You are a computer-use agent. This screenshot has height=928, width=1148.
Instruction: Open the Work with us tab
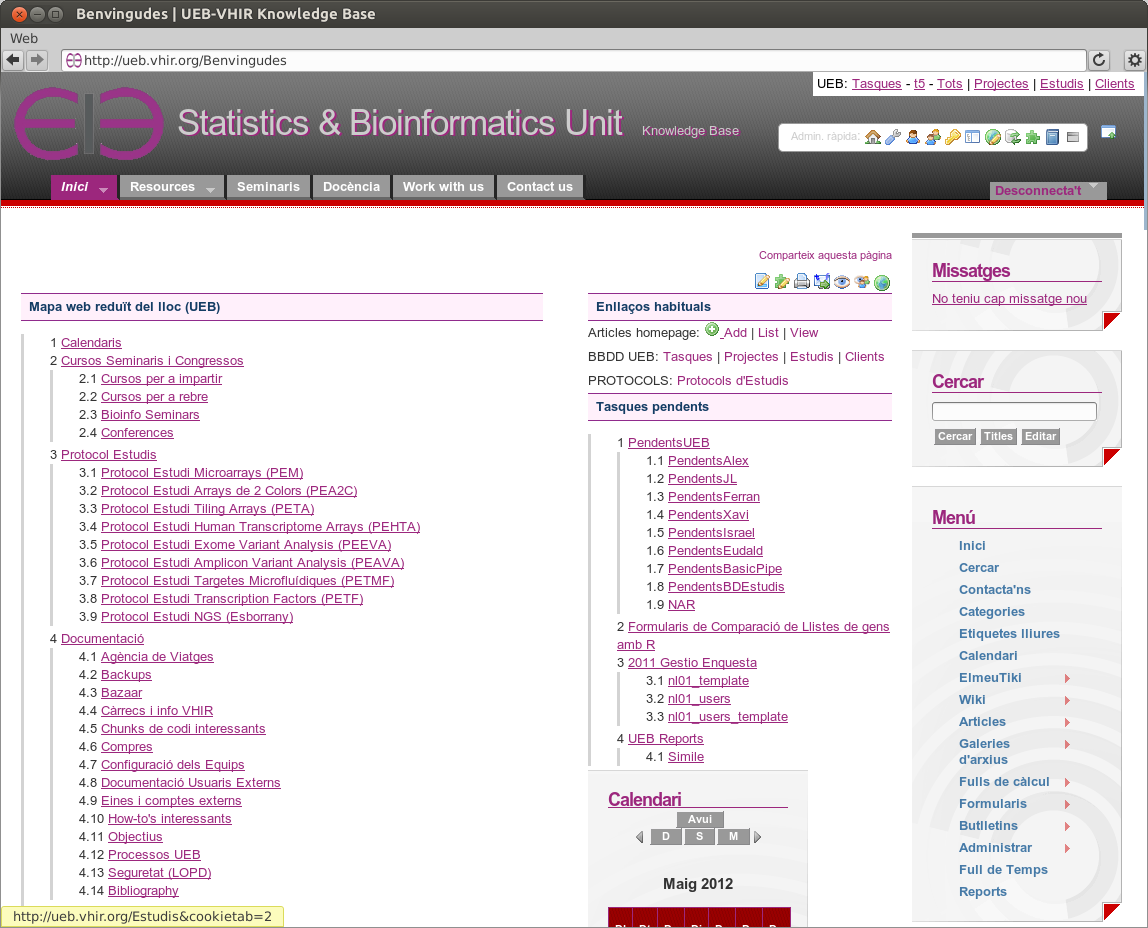click(x=443, y=187)
